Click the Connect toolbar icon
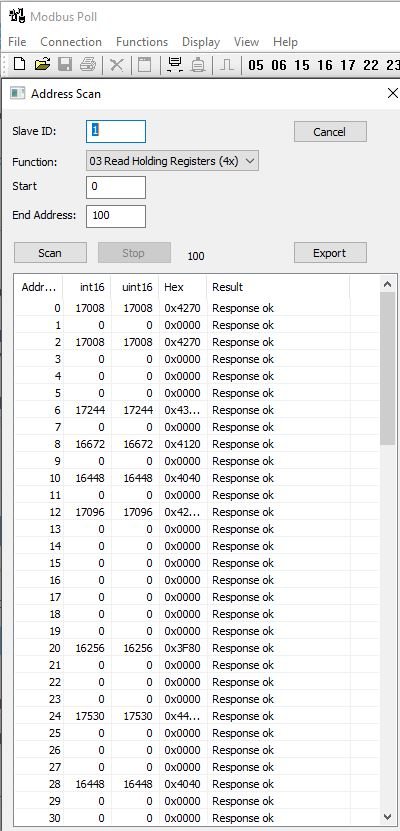This screenshot has width=400, height=831. point(174,65)
